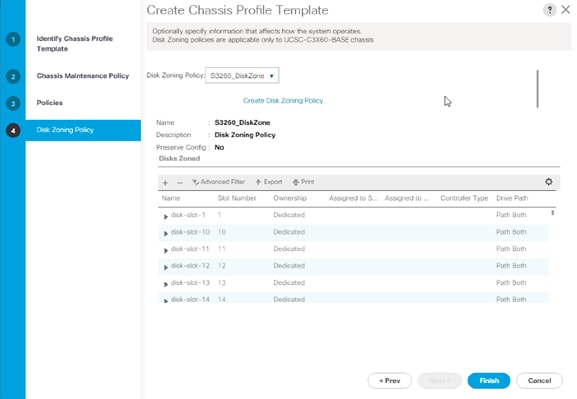The image size is (577, 399).
Task: Click the Finish button
Action: [489, 381]
